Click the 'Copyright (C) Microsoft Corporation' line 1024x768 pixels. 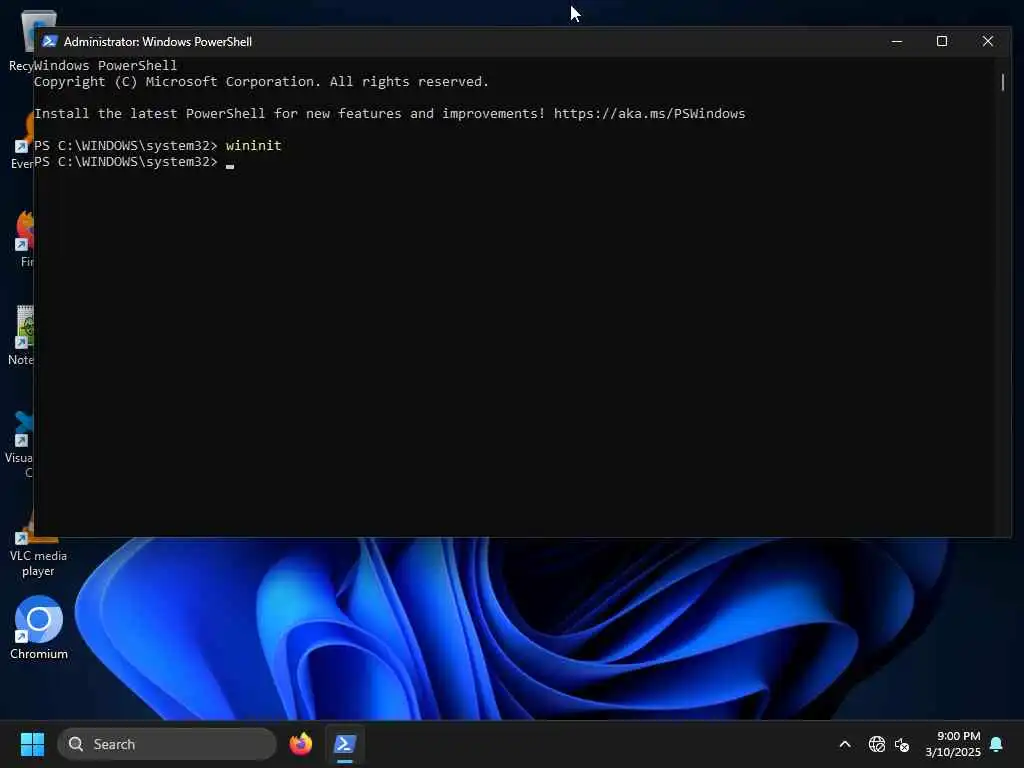[x=261, y=82]
